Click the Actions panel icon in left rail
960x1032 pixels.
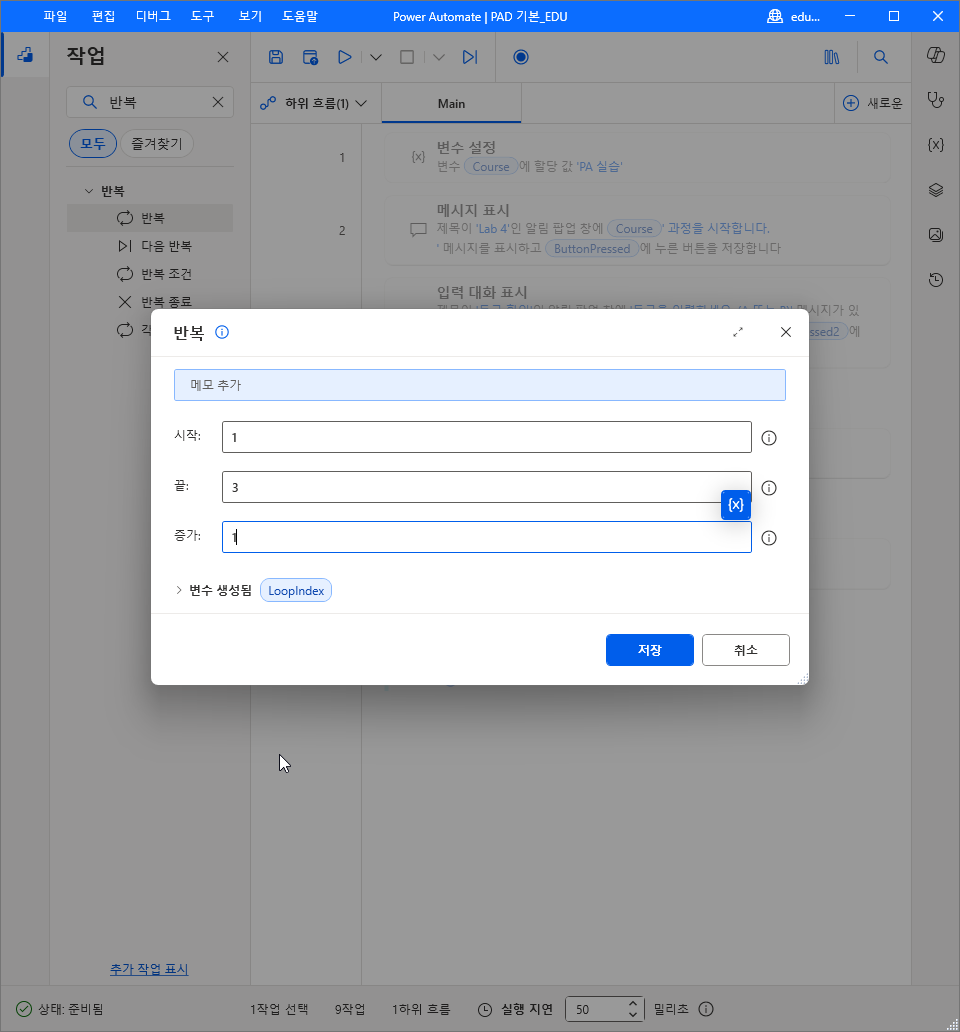(25, 55)
